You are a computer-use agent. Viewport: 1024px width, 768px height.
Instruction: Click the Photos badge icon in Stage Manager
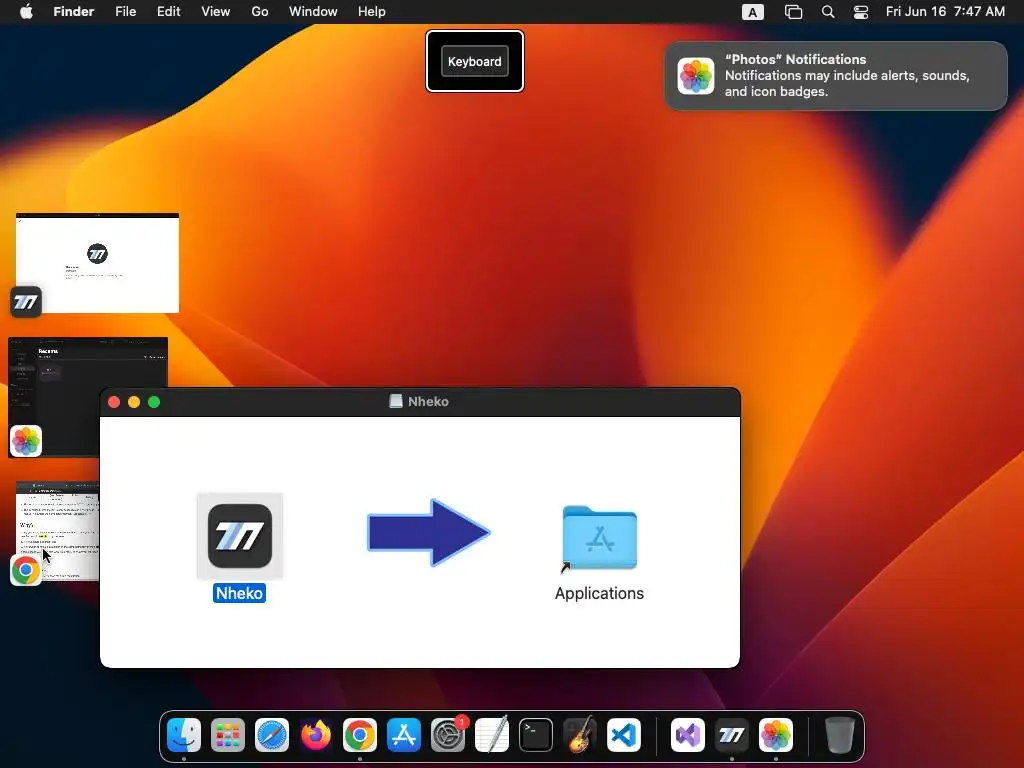[26, 441]
